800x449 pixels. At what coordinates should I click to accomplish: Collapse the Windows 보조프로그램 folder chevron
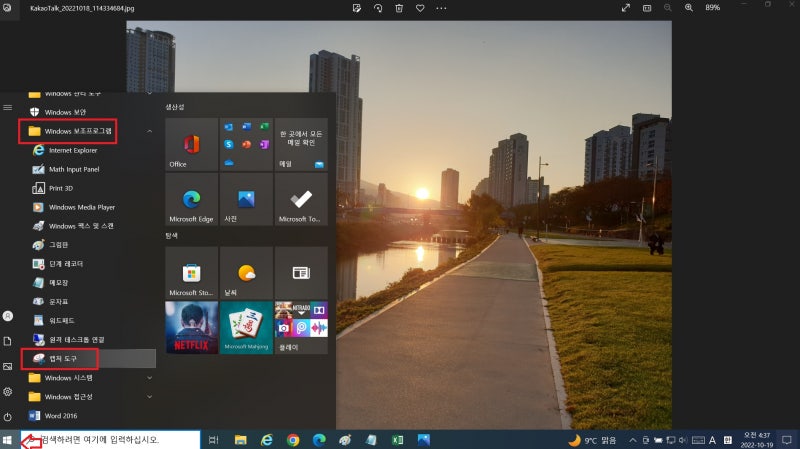[x=149, y=131]
